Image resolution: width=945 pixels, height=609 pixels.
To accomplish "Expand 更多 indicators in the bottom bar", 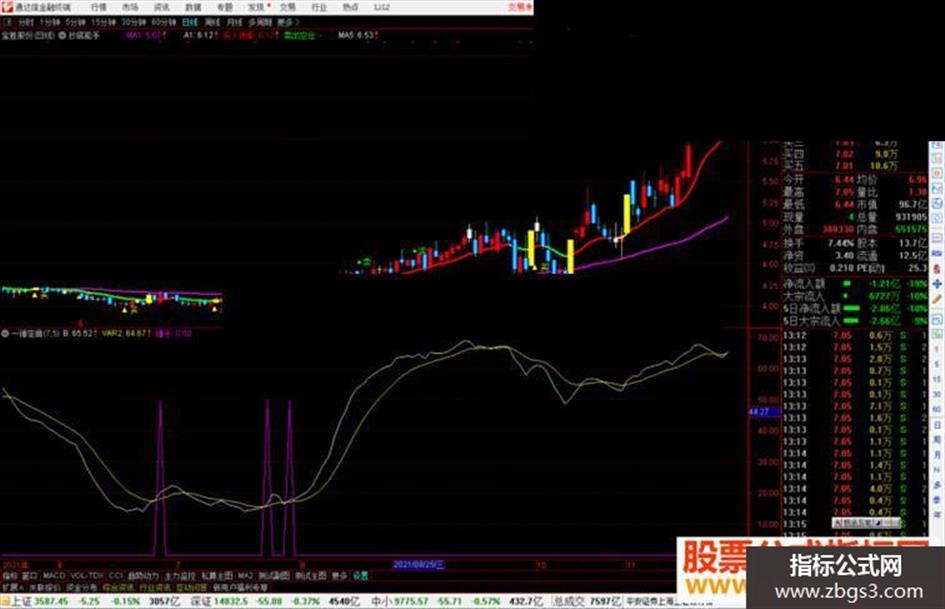I will point(339,576).
